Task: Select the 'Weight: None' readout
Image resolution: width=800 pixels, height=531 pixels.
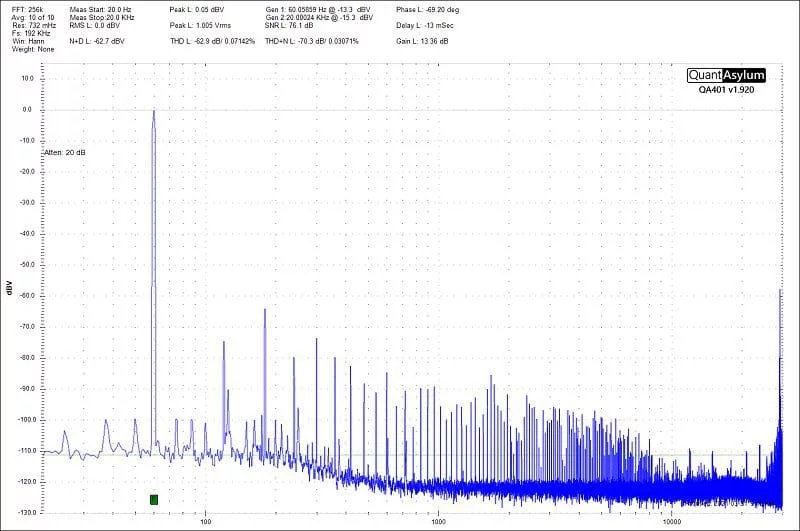Action: 33,49
